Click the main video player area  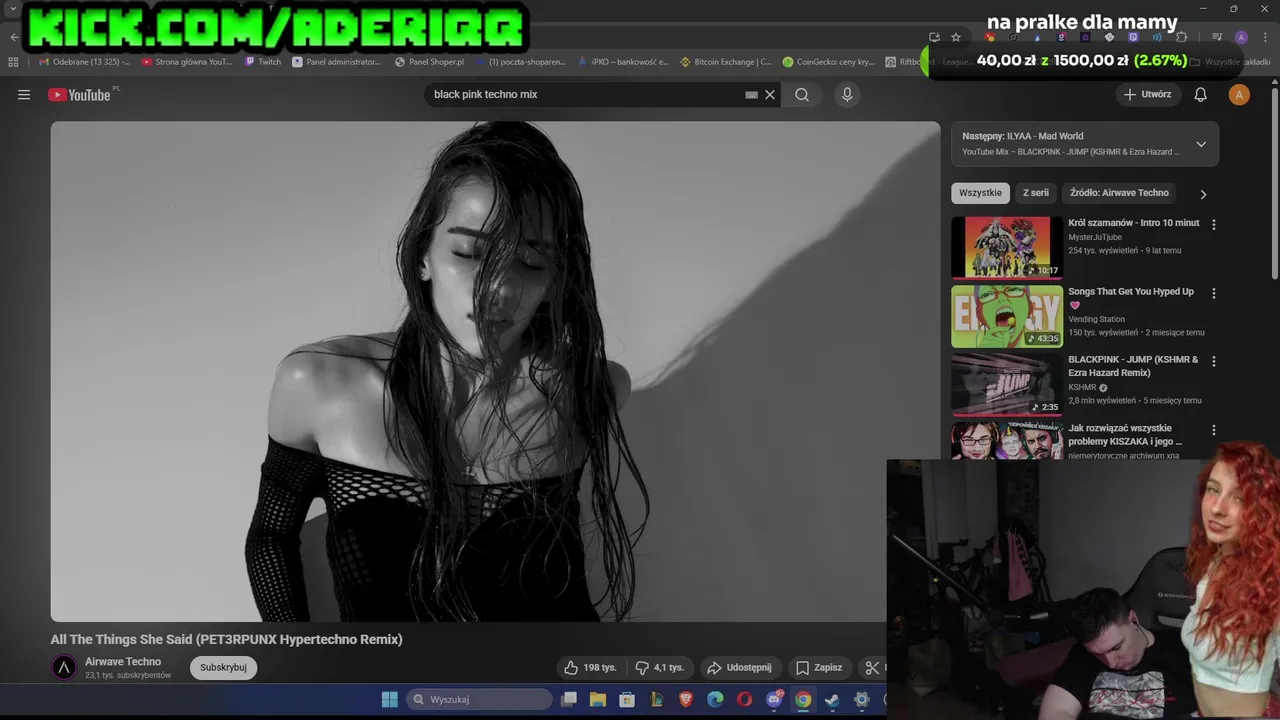coord(495,371)
